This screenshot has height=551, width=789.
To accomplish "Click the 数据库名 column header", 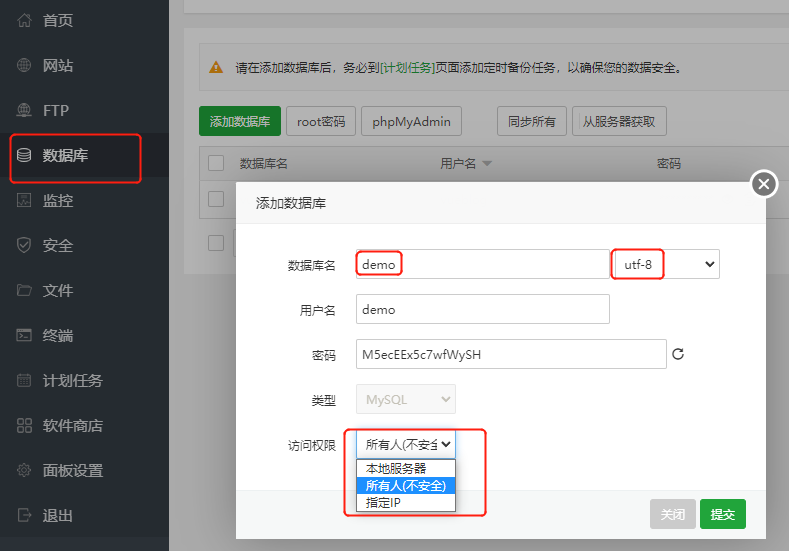I will click(x=263, y=164).
